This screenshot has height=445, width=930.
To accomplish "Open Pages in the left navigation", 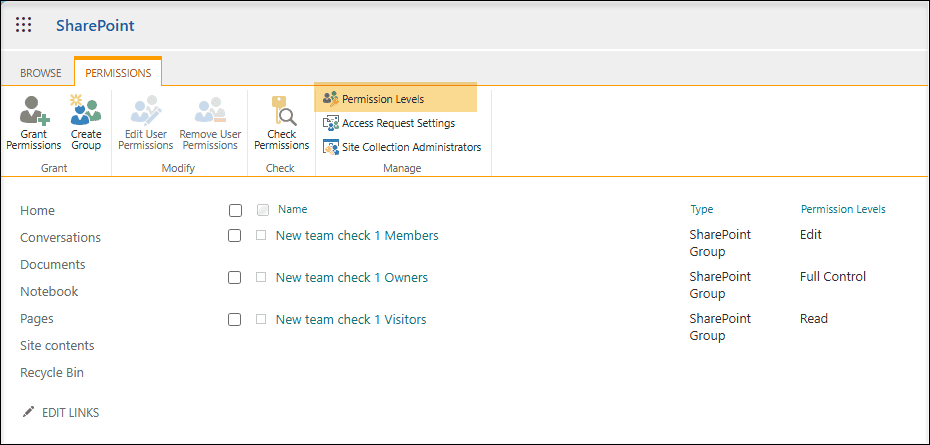I will (x=37, y=319).
